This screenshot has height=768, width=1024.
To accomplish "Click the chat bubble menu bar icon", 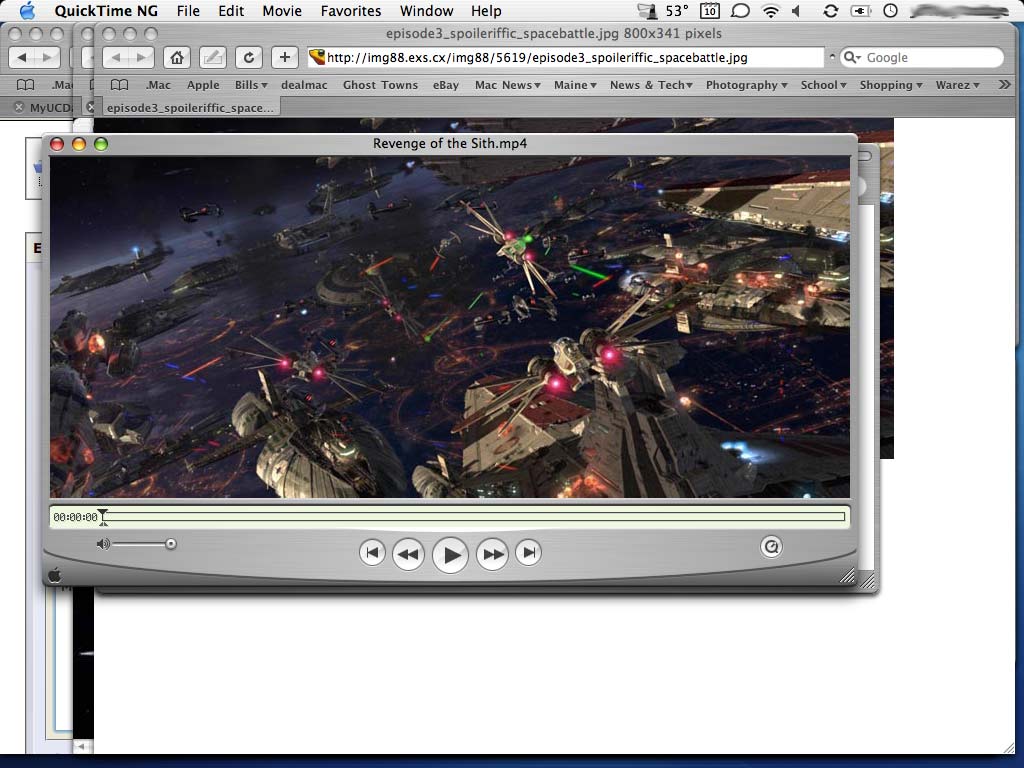I will click(740, 10).
